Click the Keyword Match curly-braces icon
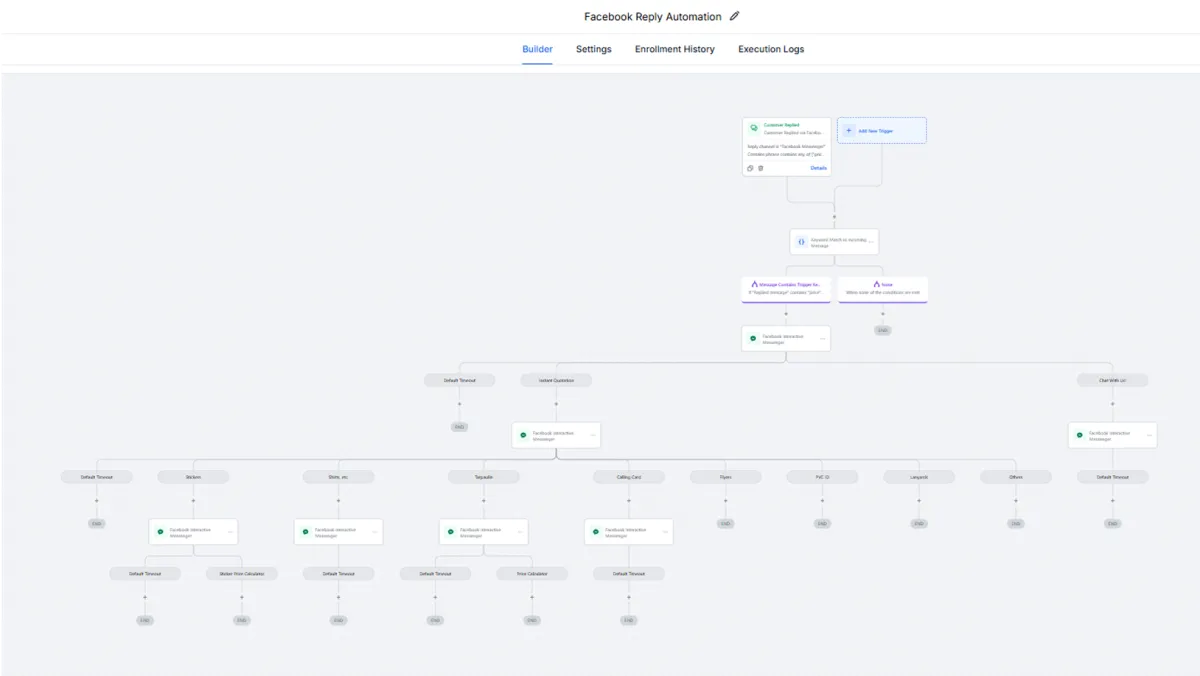Image resolution: width=1200 pixels, height=676 pixels. 801,242
